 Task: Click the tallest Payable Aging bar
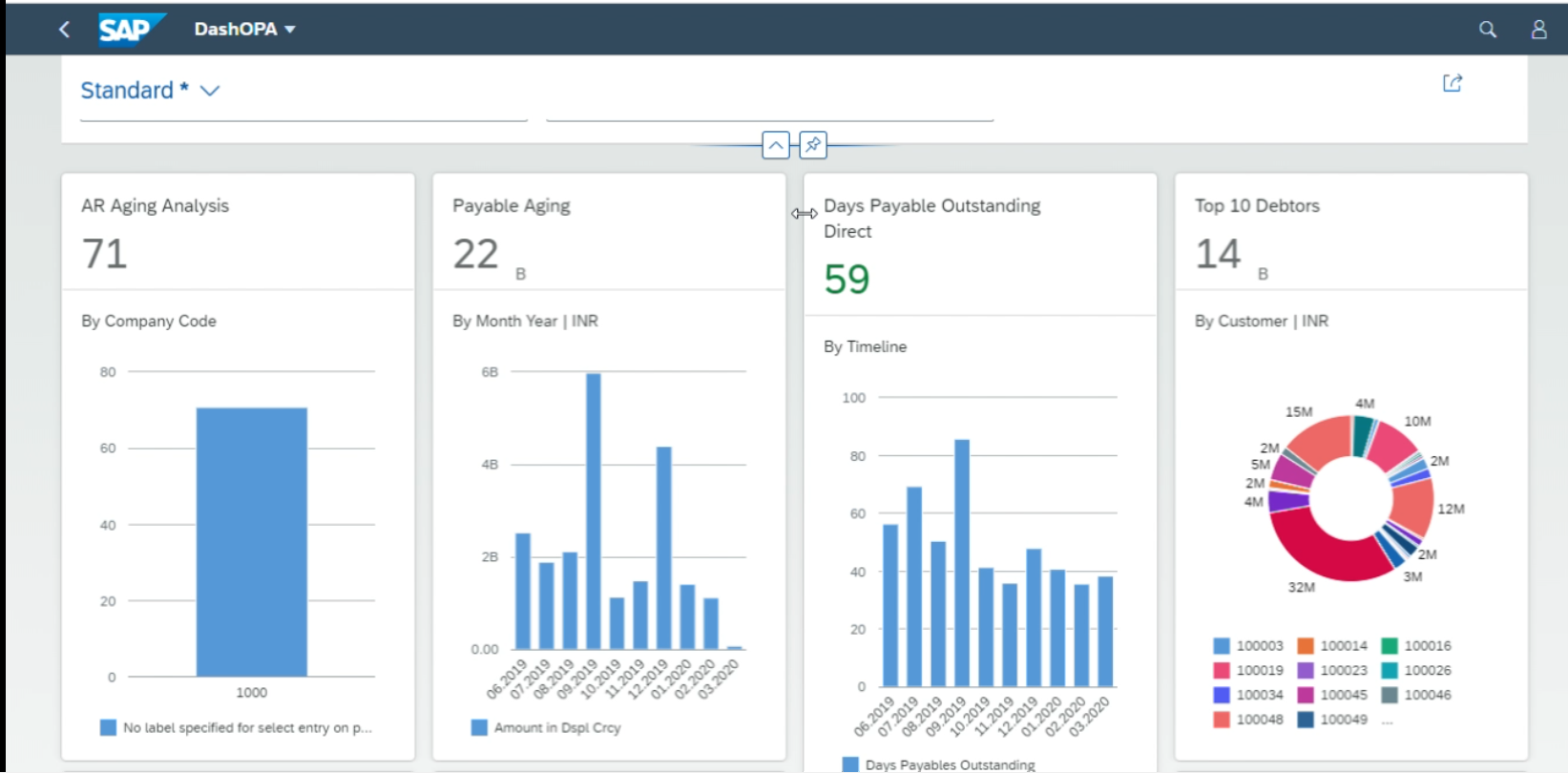tap(594, 511)
